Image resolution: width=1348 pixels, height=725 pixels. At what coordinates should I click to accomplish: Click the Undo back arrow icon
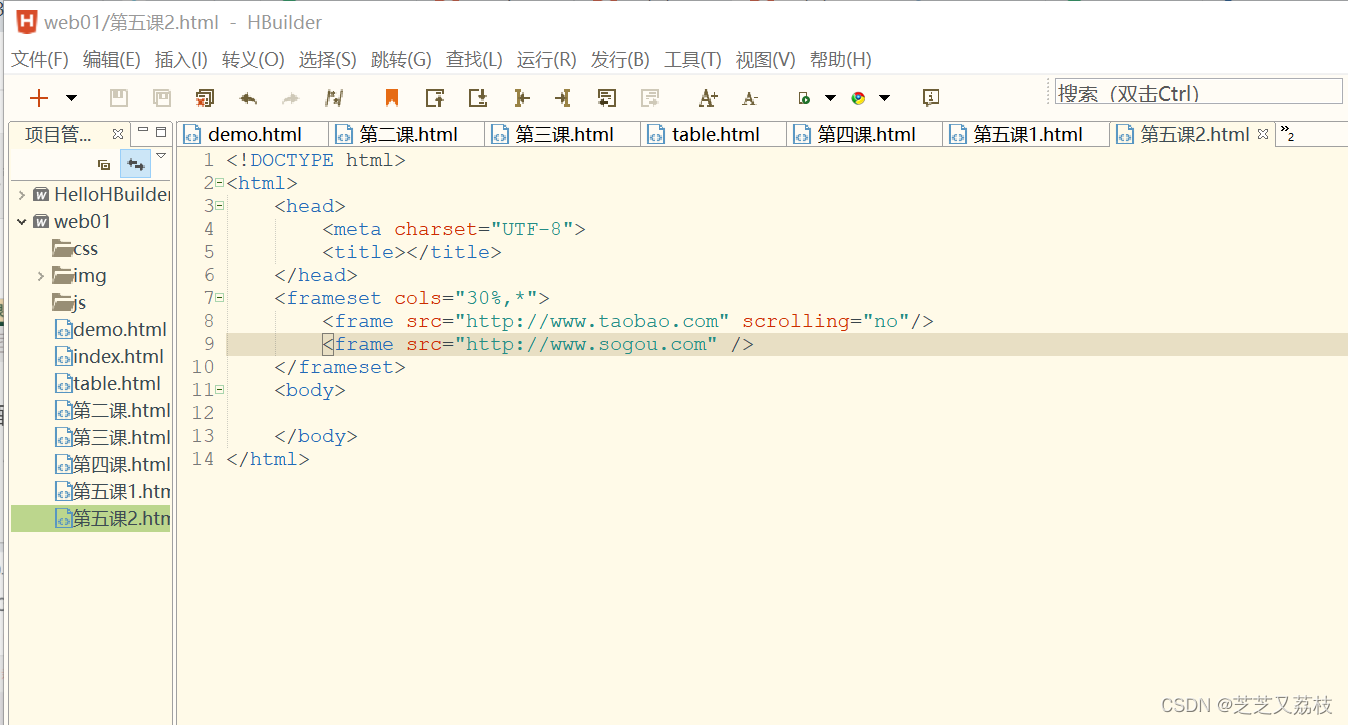pos(248,97)
